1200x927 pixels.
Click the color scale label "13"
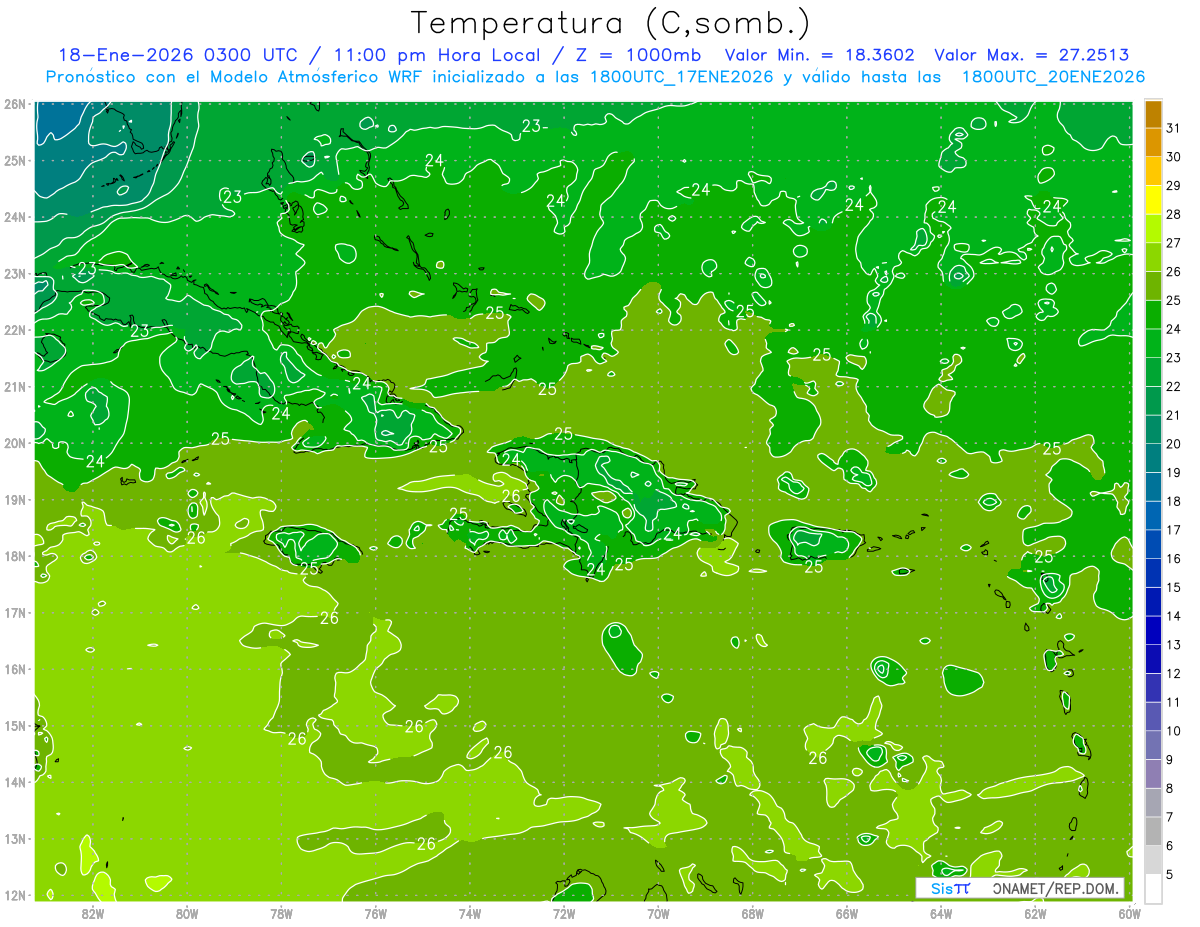point(1173,645)
